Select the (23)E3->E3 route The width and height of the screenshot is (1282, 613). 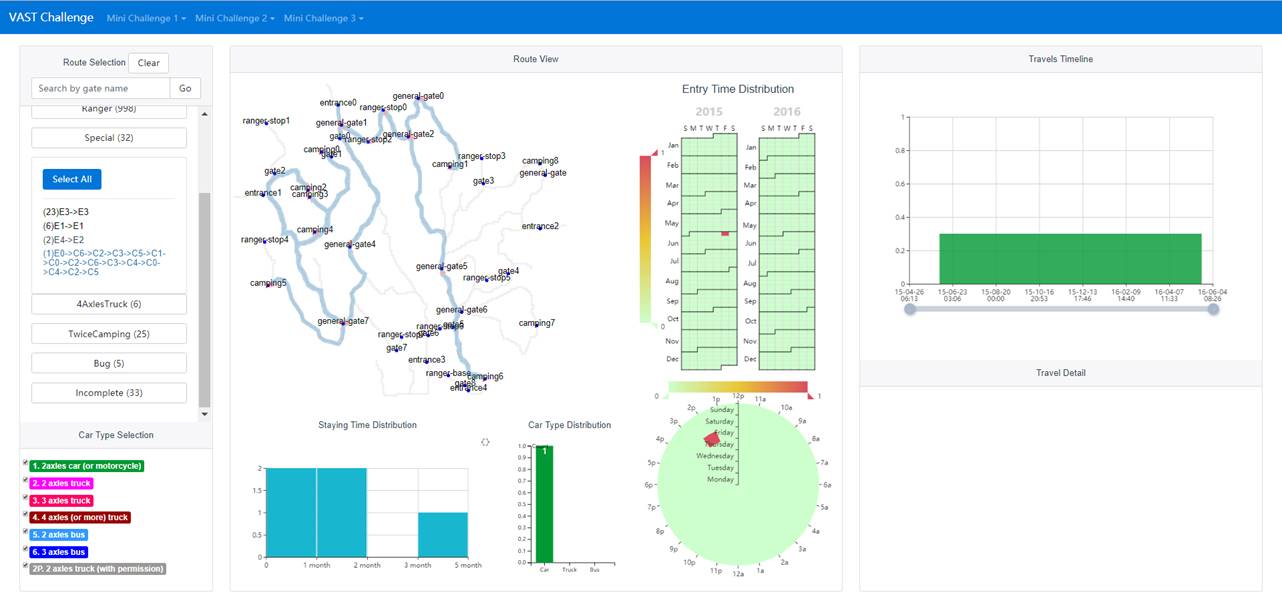(66, 212)
